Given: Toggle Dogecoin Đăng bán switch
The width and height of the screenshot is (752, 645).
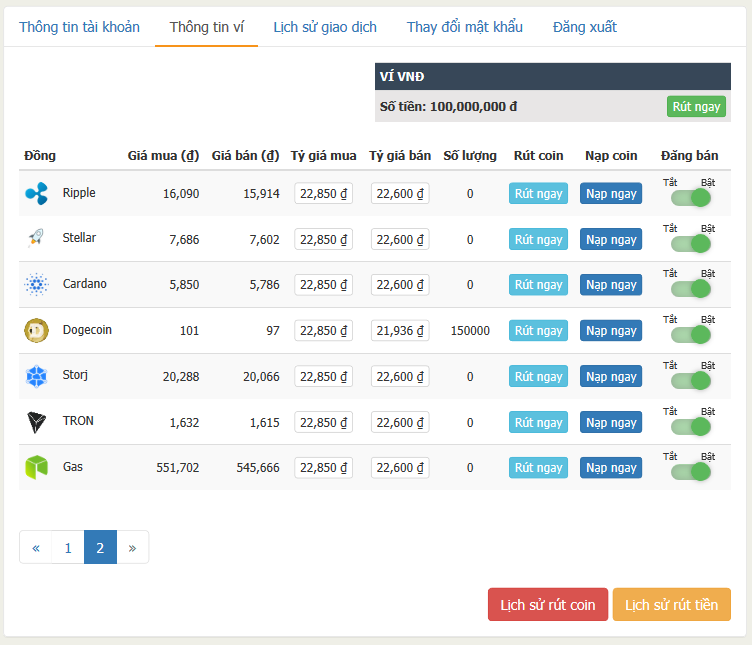Looking at the screenshot, I should (x=691, y=335).
